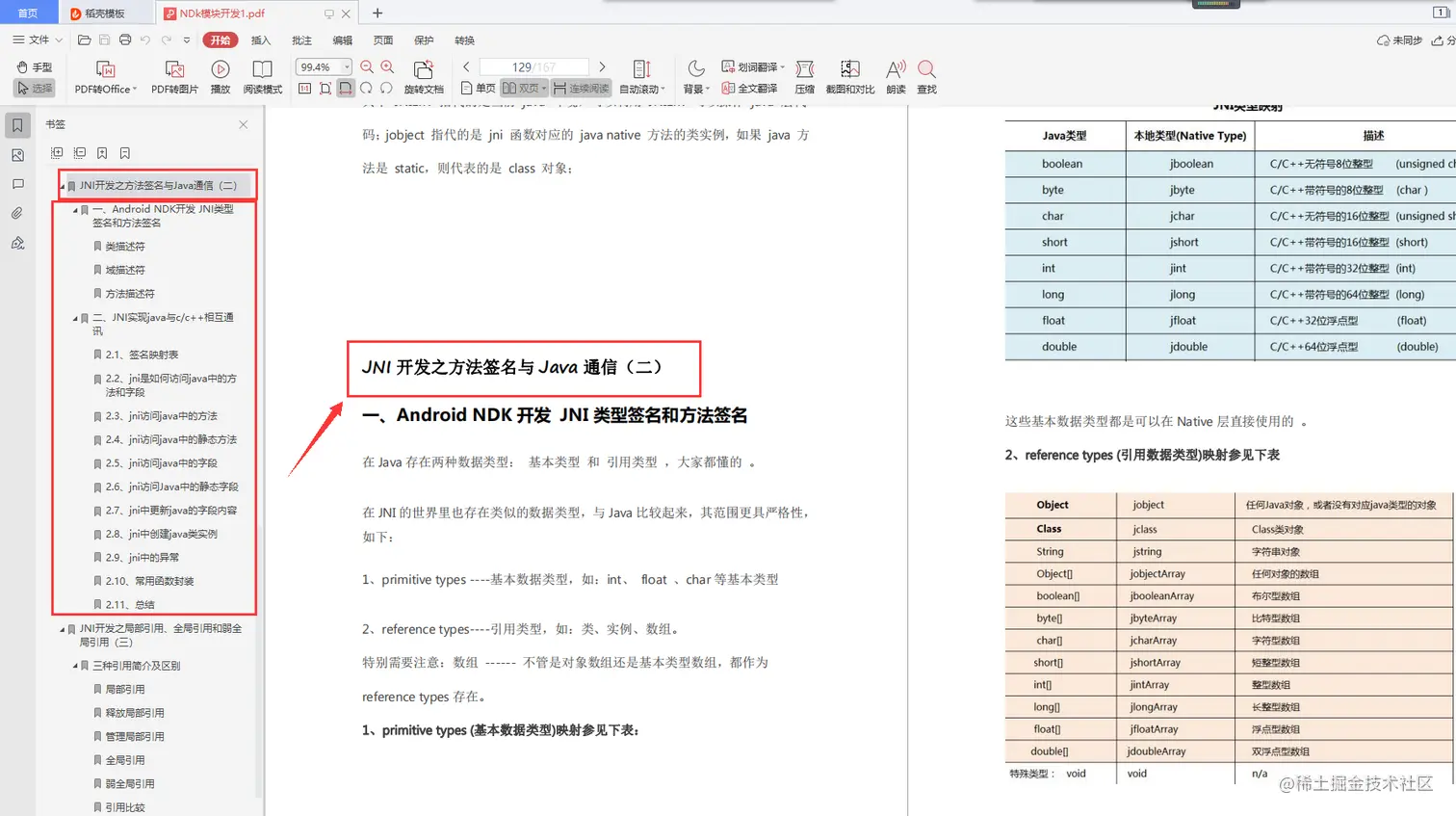Screen dimensions: 1456x816
Task: Collapse 二、JNI实现java与c/c++相互通讯 node
Action: (76, 317)
